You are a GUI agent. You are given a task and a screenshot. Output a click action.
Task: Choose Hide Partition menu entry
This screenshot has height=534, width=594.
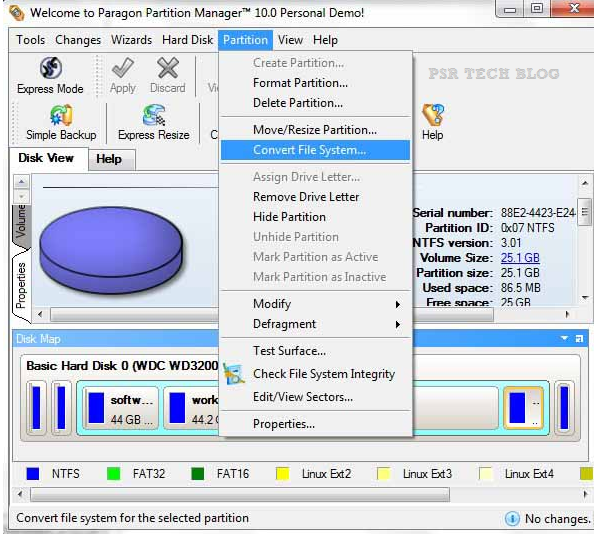(x=315, y=217)
